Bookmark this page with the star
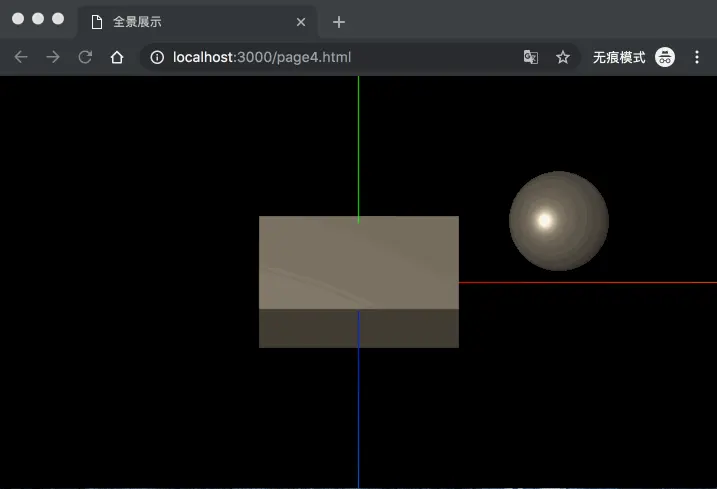The width and height of the screenshot is (717, 489). [x=563, y=57]
